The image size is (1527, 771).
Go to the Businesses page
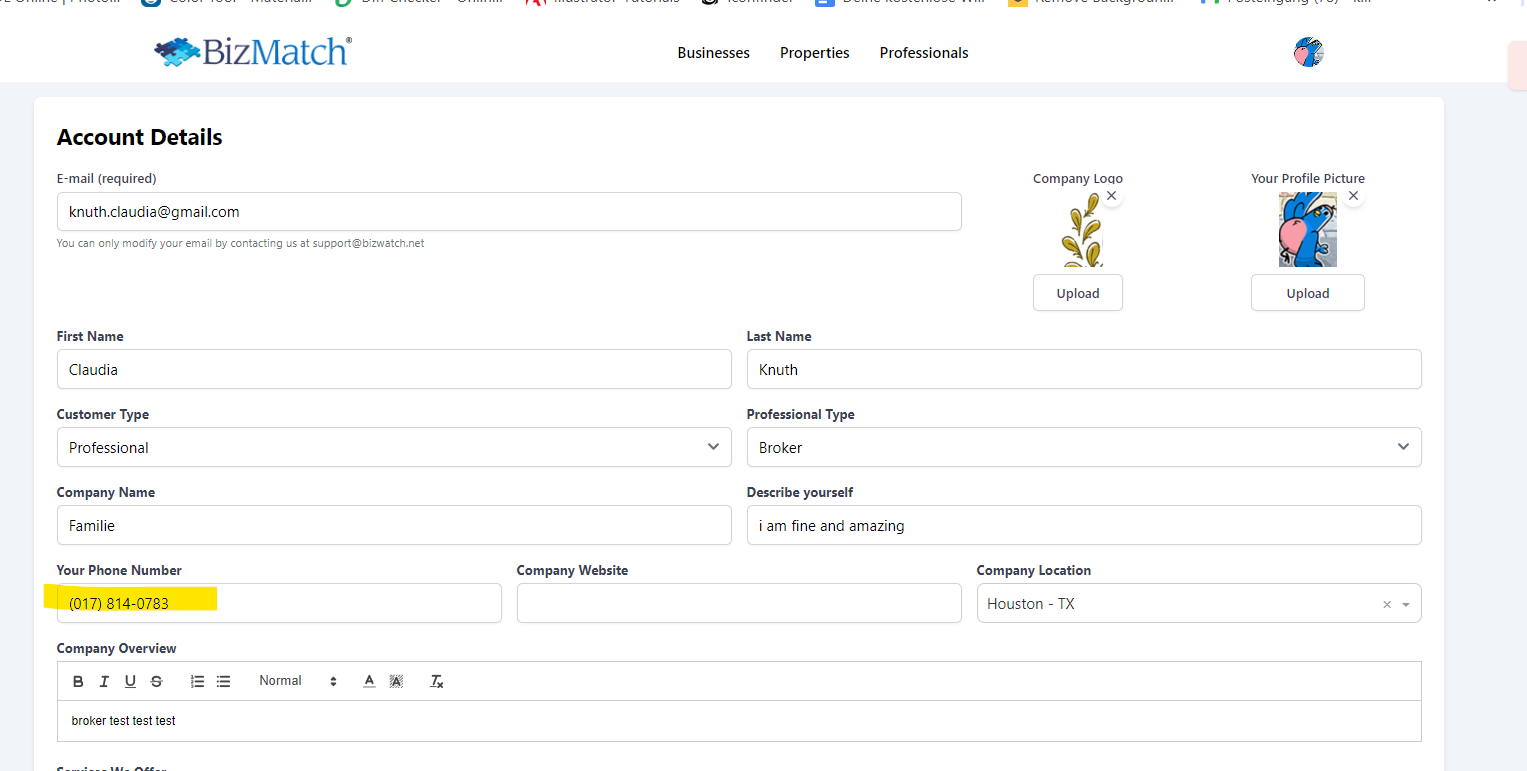(x=713, y=53)
